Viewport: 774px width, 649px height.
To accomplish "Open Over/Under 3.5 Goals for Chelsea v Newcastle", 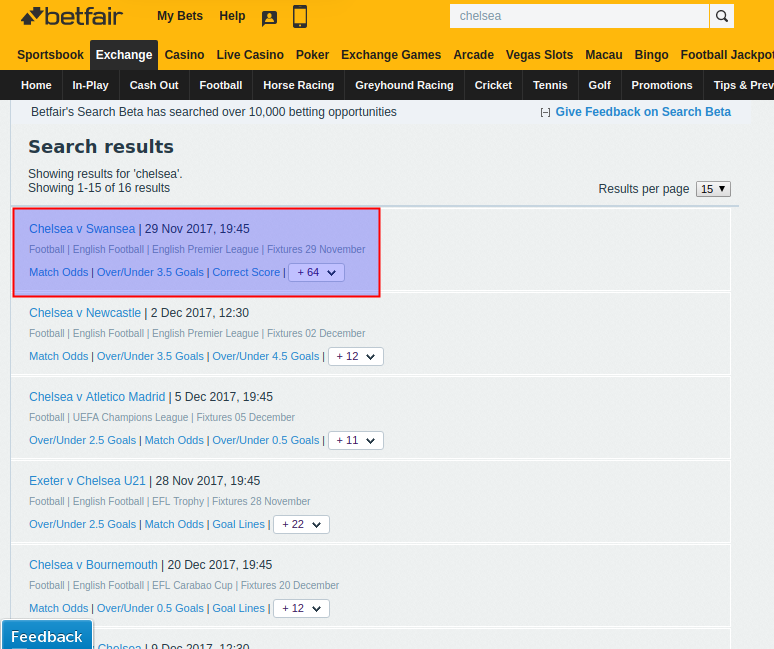I will (150, 356).
